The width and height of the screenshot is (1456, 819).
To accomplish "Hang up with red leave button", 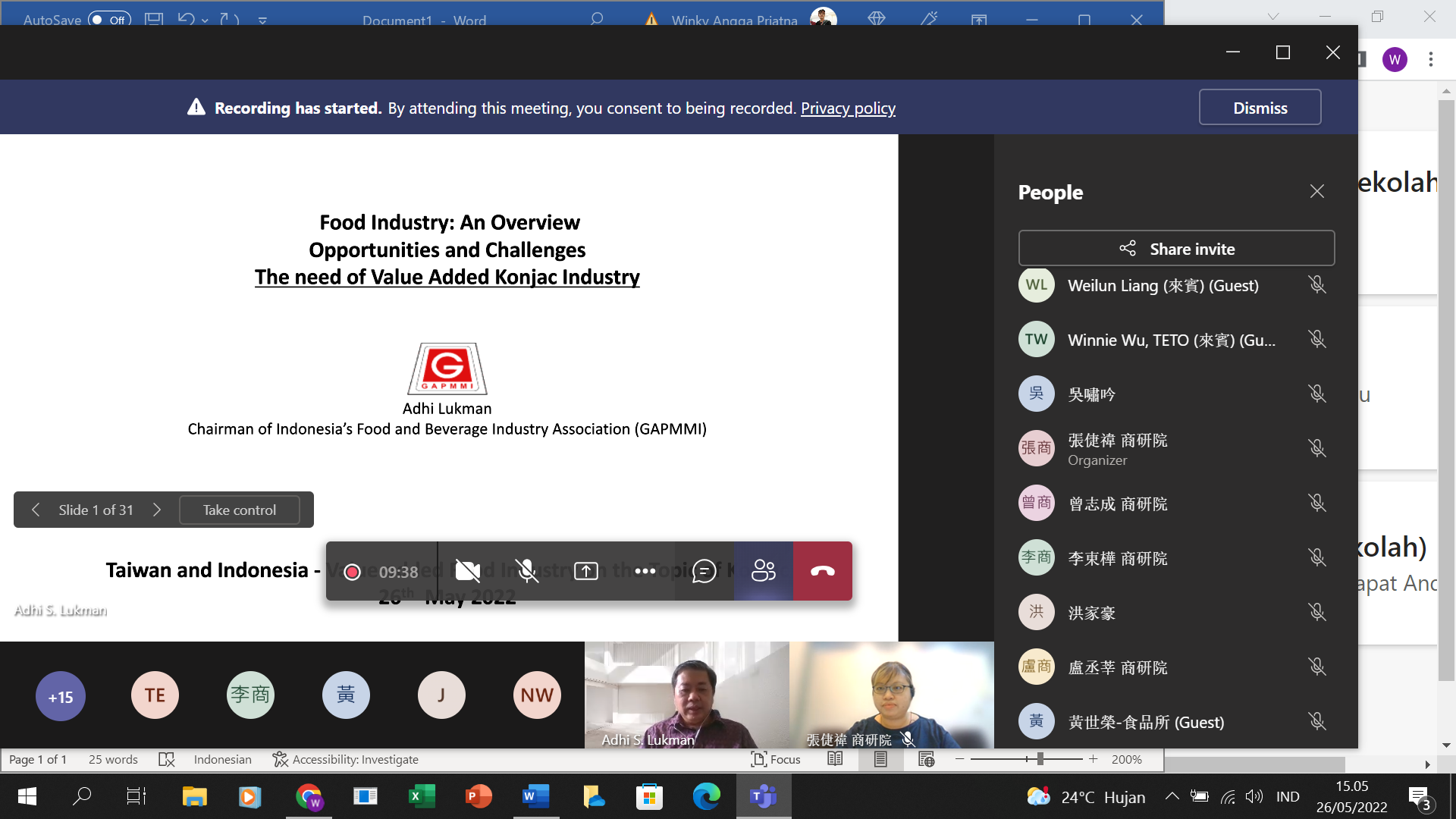I will pos(823,571).
